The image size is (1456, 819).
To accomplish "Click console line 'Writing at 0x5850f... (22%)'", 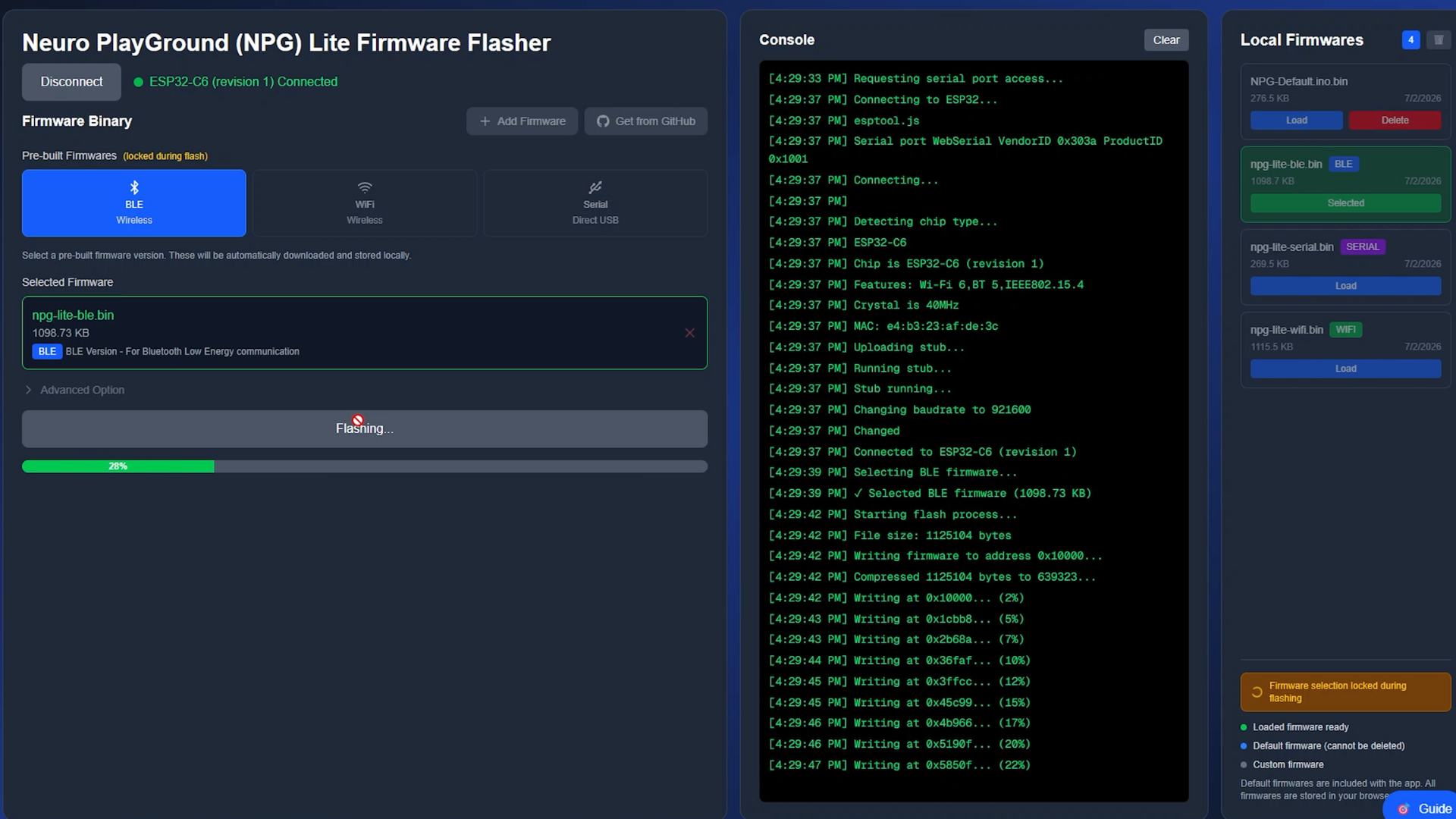I will point(899,766).
